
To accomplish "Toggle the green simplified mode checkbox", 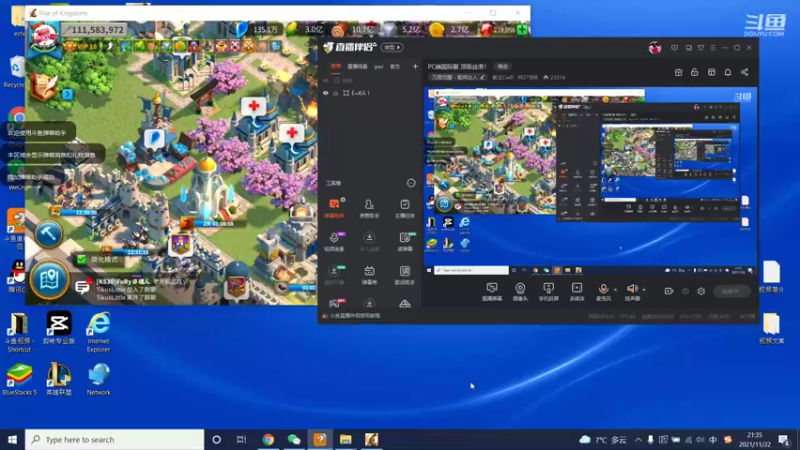I will (x=82, y=260).
